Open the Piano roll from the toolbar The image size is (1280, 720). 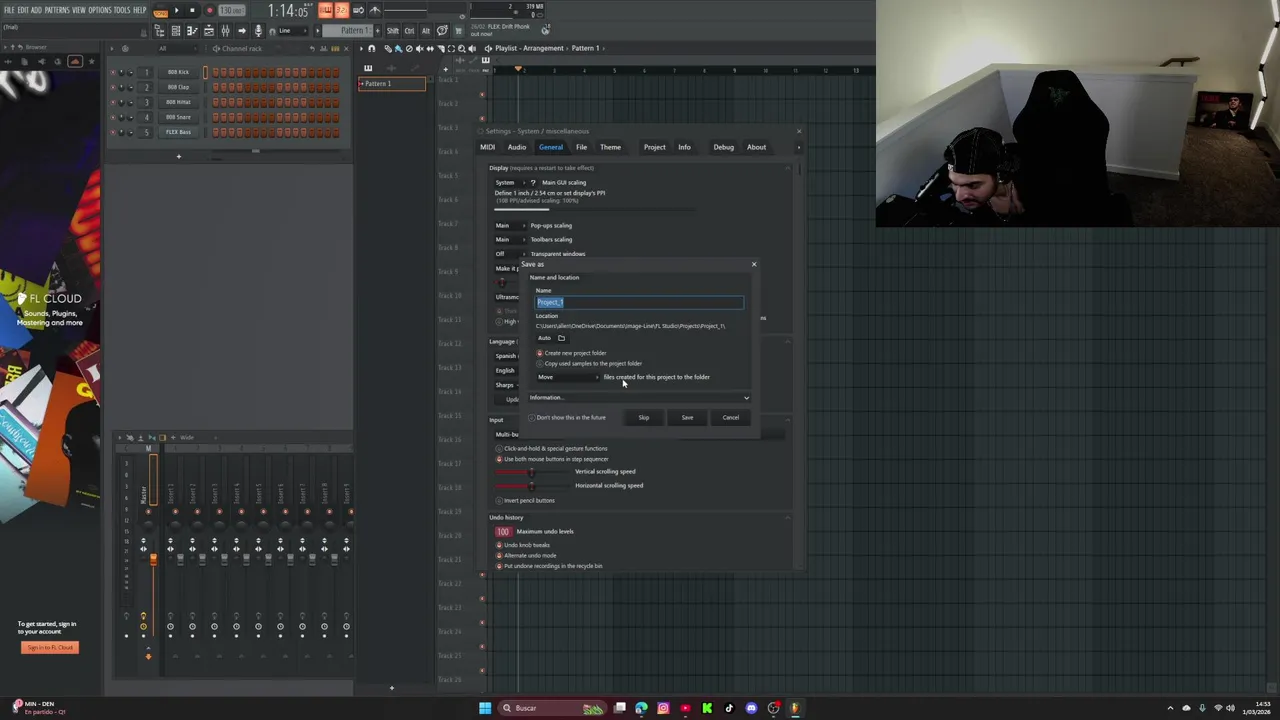pos(192,31)
